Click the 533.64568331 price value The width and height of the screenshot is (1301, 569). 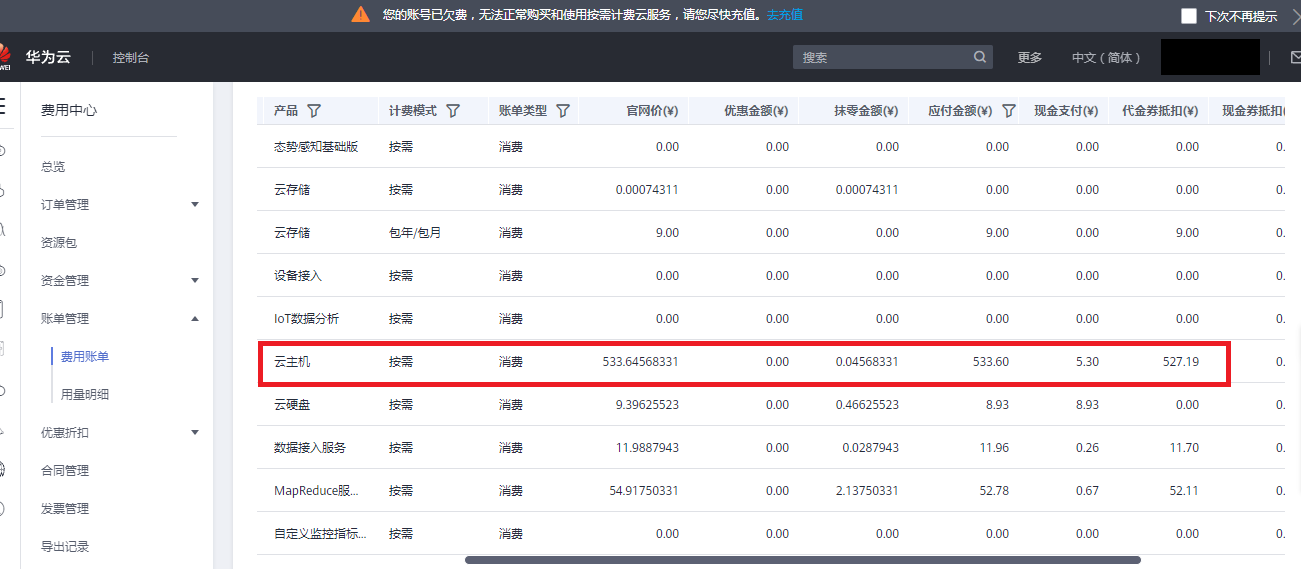[641, 362]
